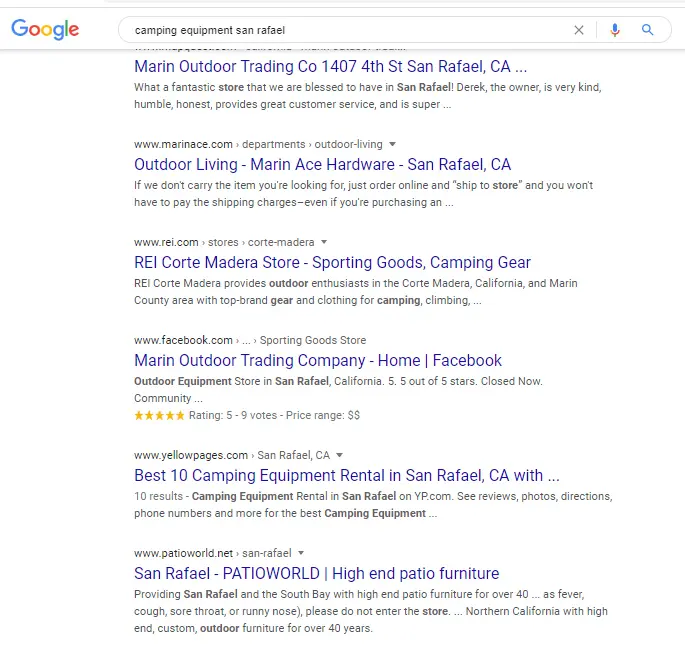Click the 'Rating: 5 - 9 votes' text

click(233, 416)
